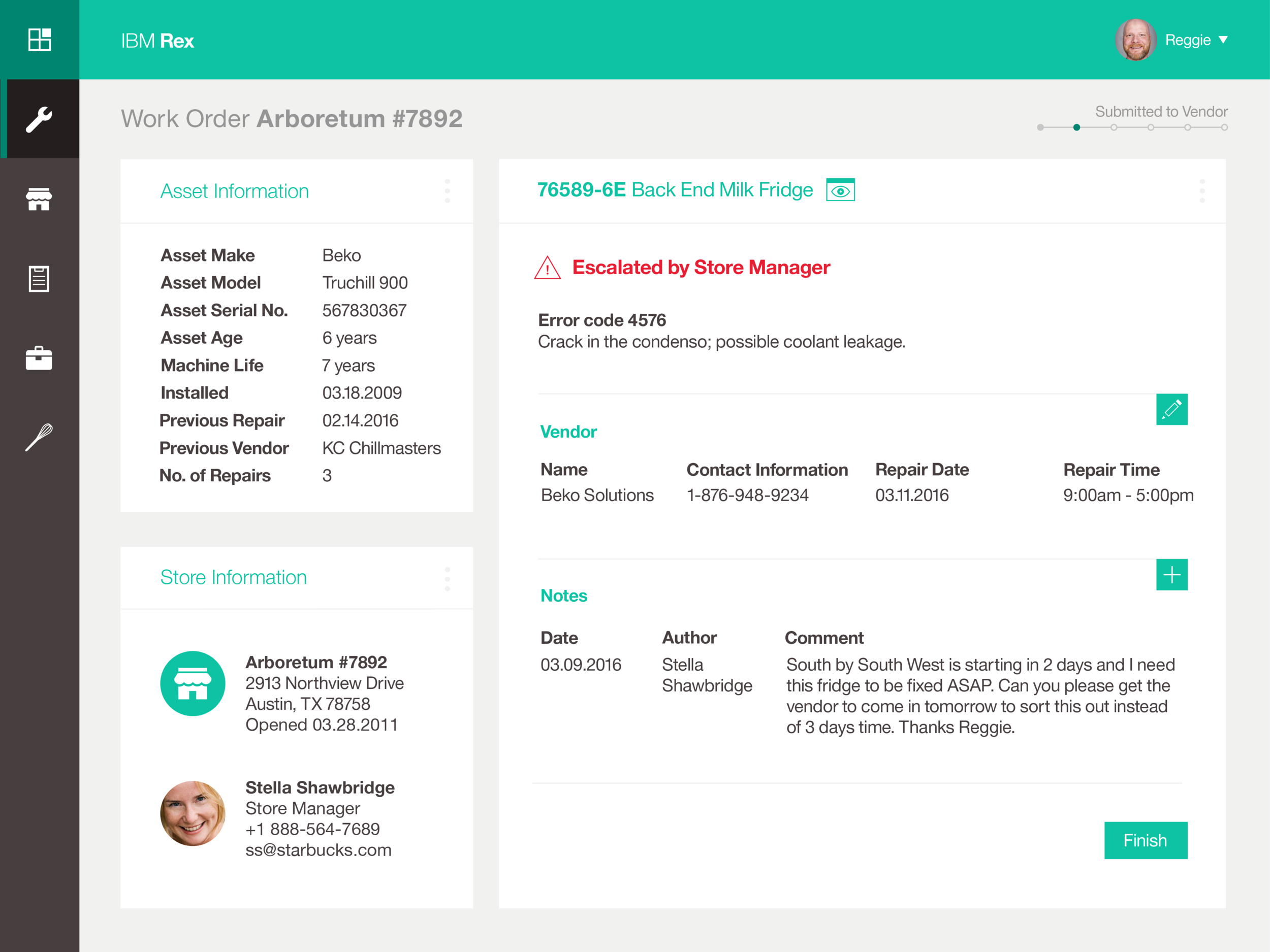Open Milk Fridge card options menu
Screen dimensions: 1270x952
[x=1202, y=191]
